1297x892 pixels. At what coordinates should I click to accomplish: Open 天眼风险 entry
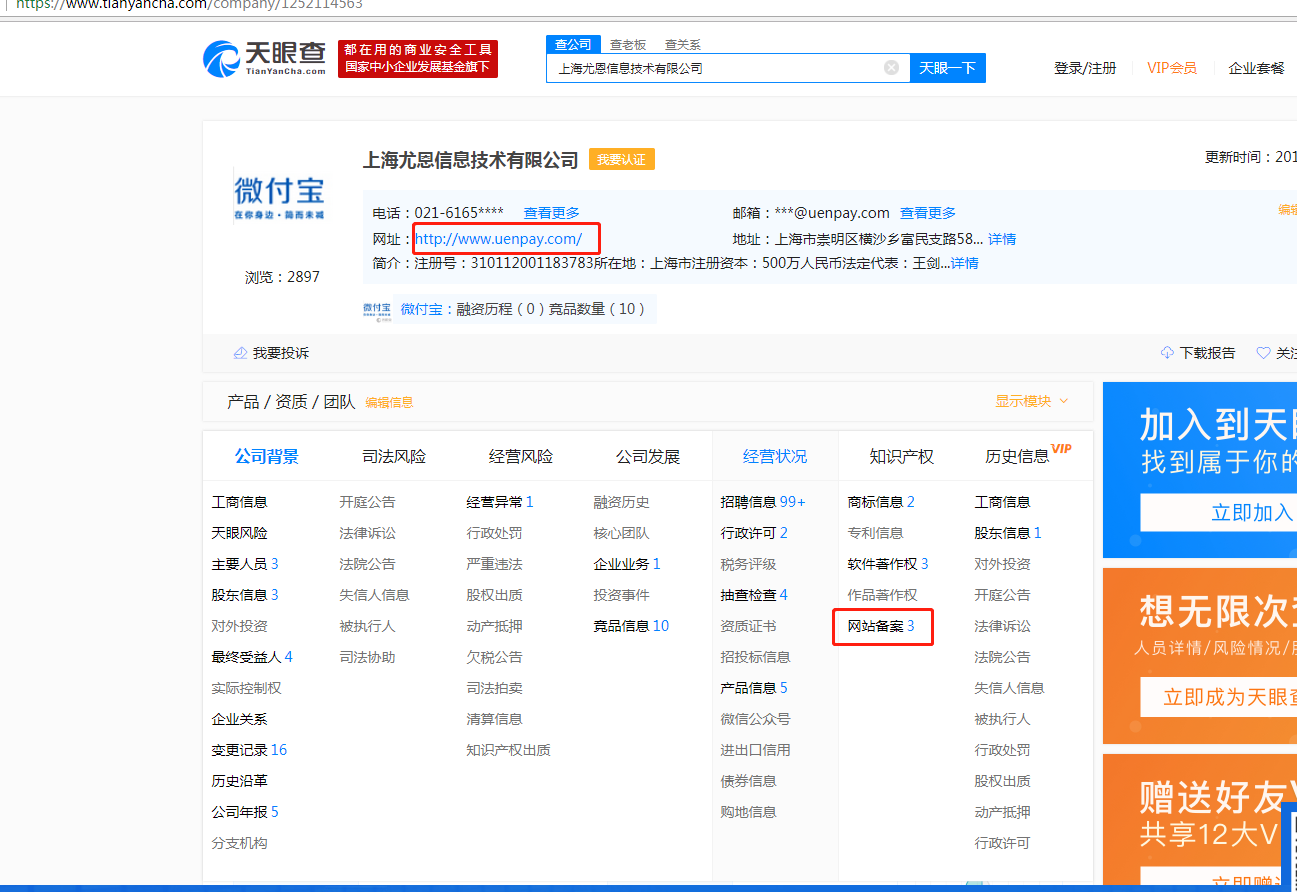pos(240,533)
